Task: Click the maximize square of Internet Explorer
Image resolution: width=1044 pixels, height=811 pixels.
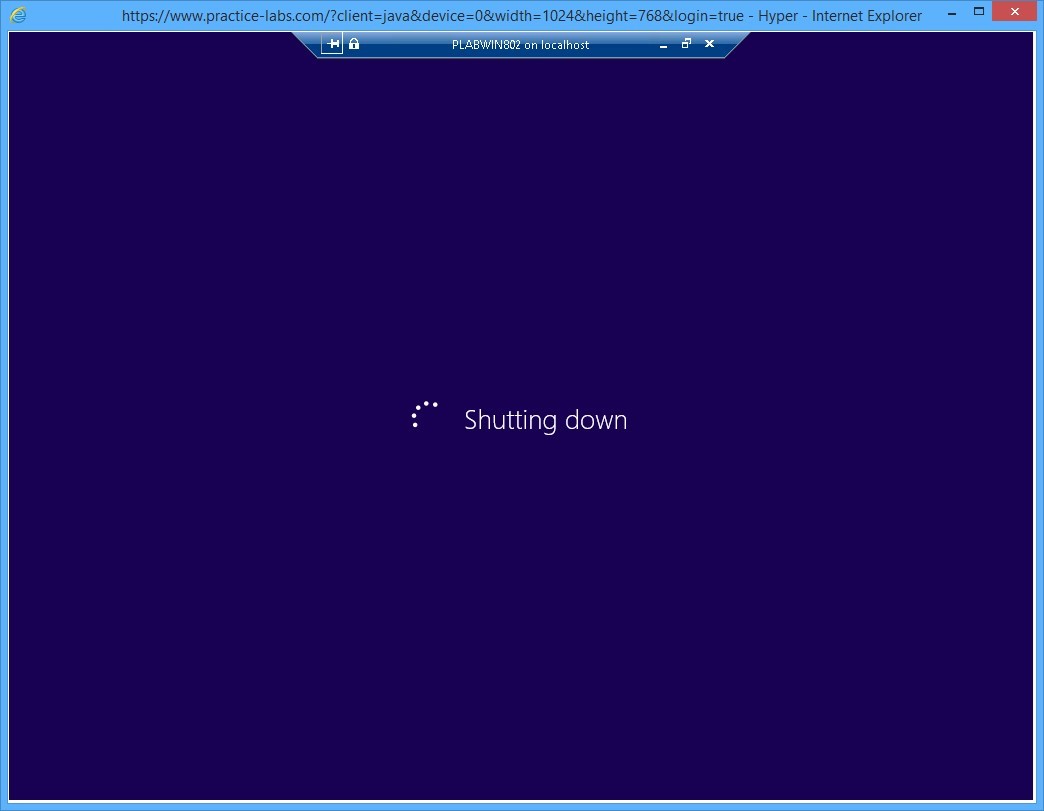Action: pos(979,11)
